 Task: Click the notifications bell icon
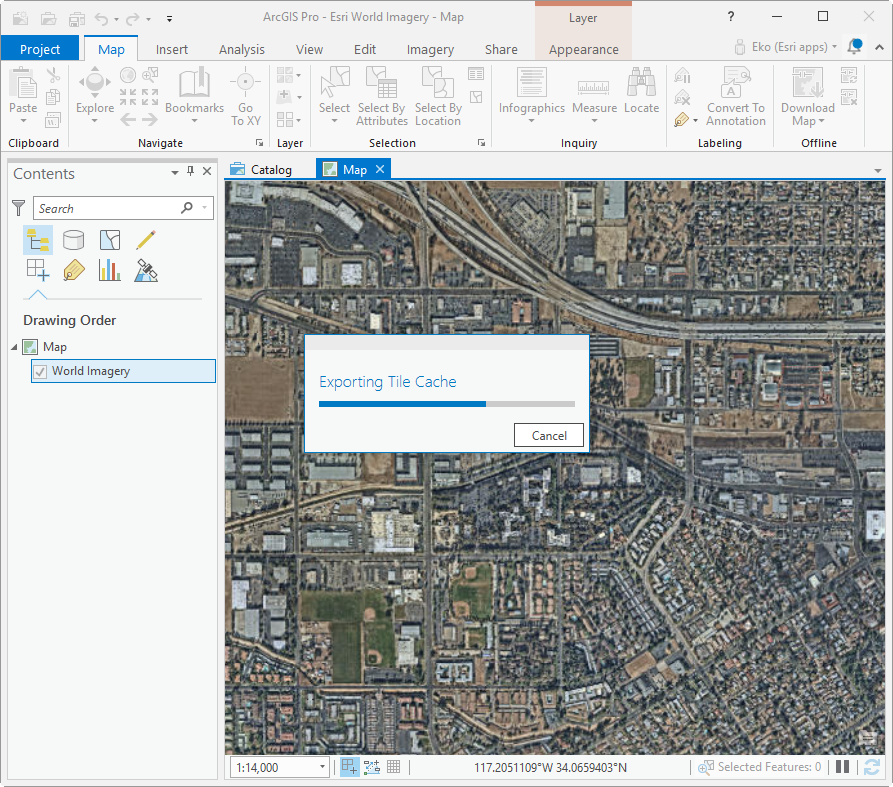click(x=854, y=47)
